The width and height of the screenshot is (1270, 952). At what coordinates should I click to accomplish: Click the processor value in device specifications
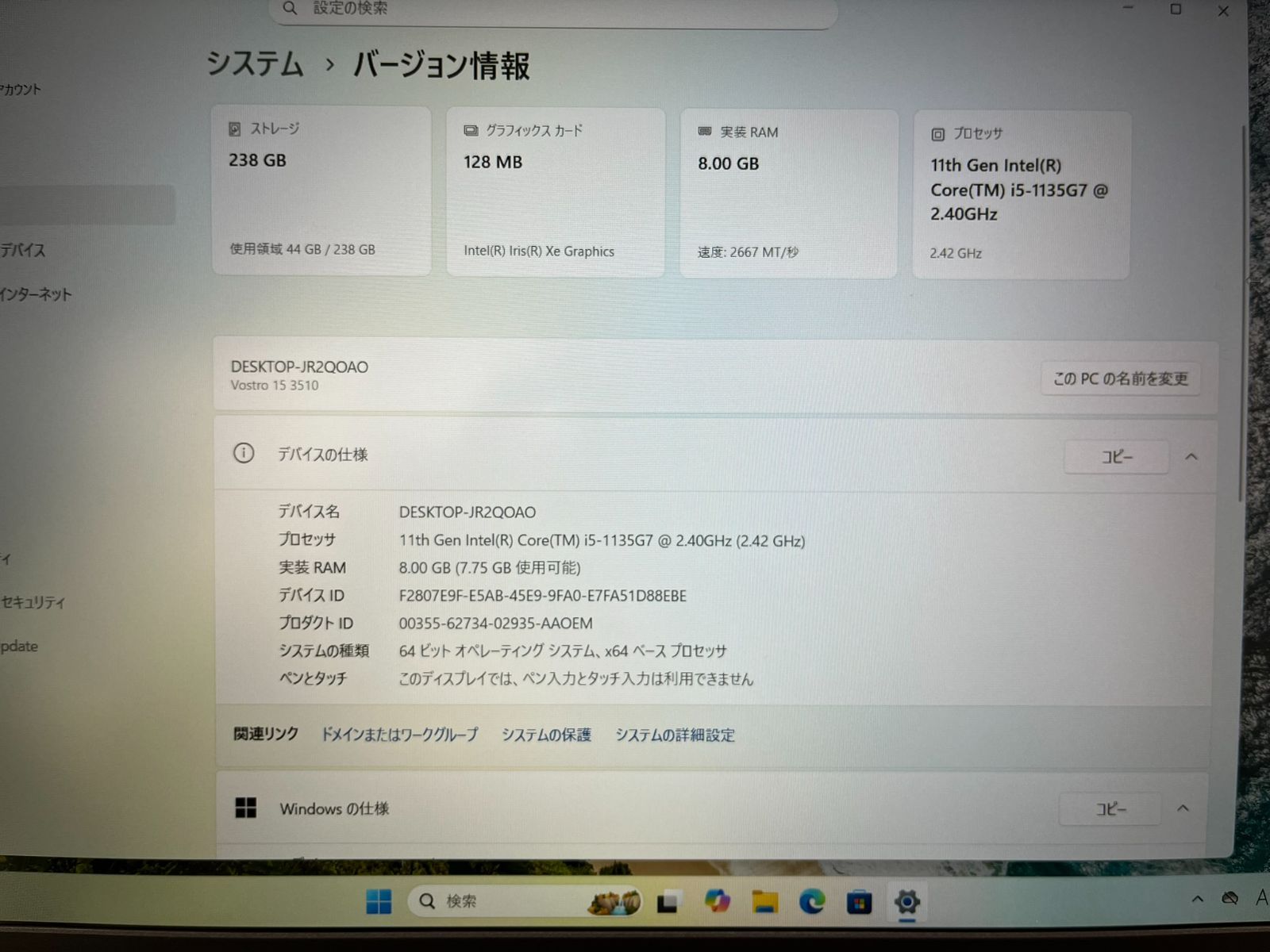coord(602,541)
